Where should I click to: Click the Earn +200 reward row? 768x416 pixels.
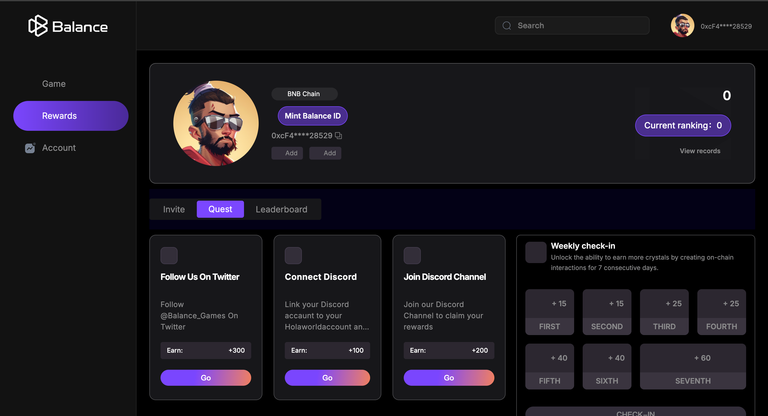[x=449, y=350]
